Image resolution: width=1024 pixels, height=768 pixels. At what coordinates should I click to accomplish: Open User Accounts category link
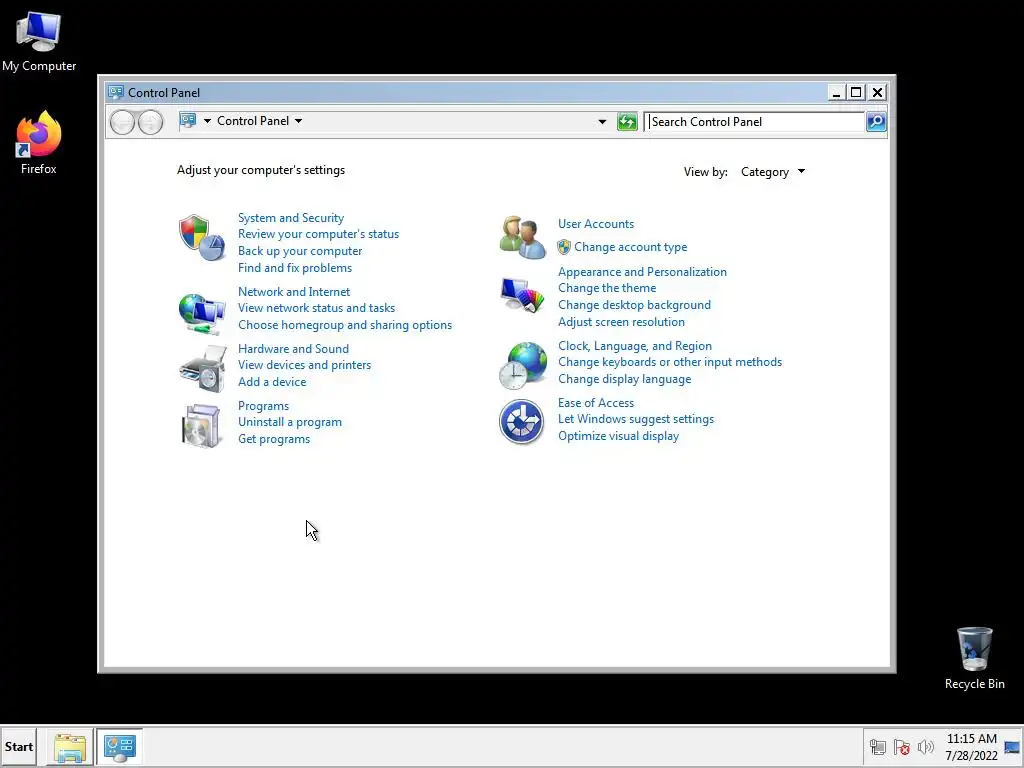[x=596, y=223]
